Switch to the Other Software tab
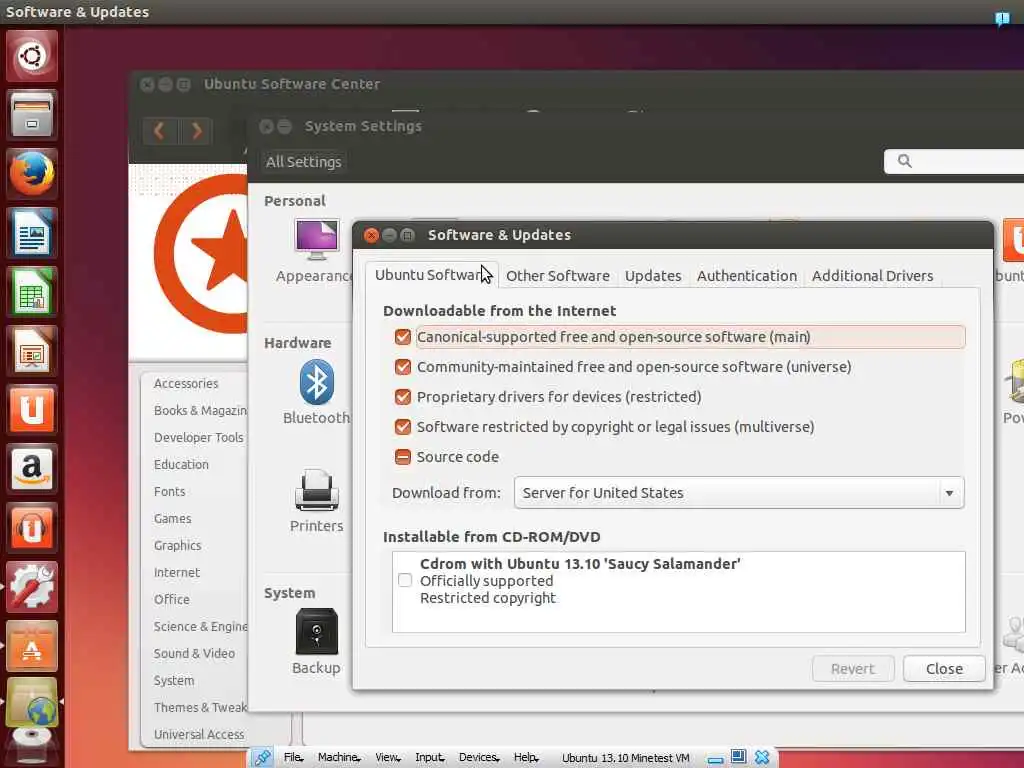The image size is (1024, 768). pos(558,276)
